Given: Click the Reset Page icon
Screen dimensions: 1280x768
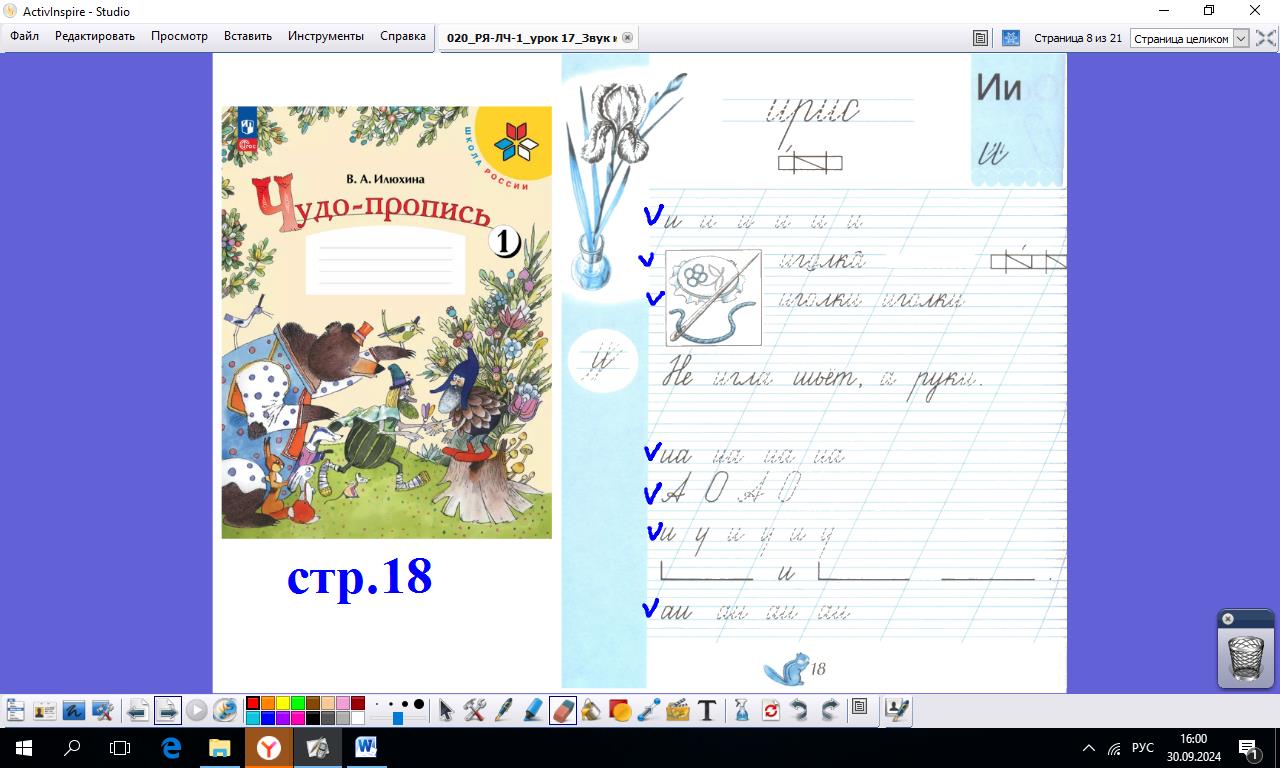Looking at the screenshot, I should pos(771,711).
